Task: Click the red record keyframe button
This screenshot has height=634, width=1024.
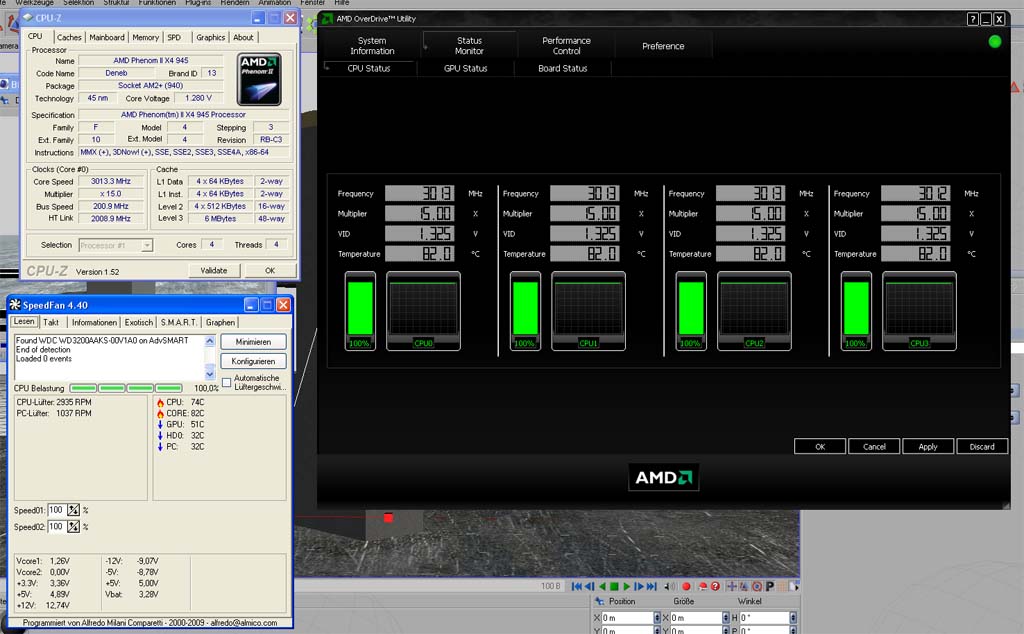Action: point(686,586)
